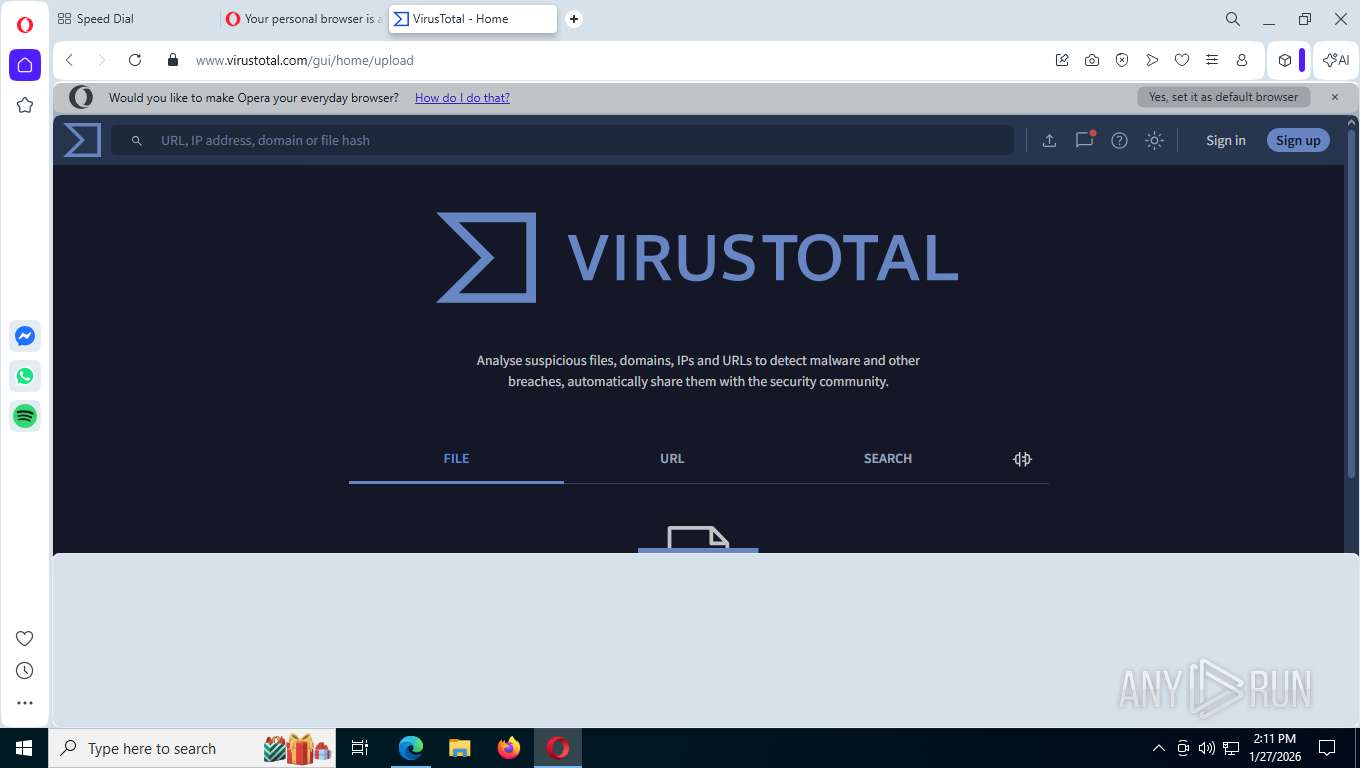
Task: Open WhatsApp in the Opera sidebar
Action: click(25, 376)
